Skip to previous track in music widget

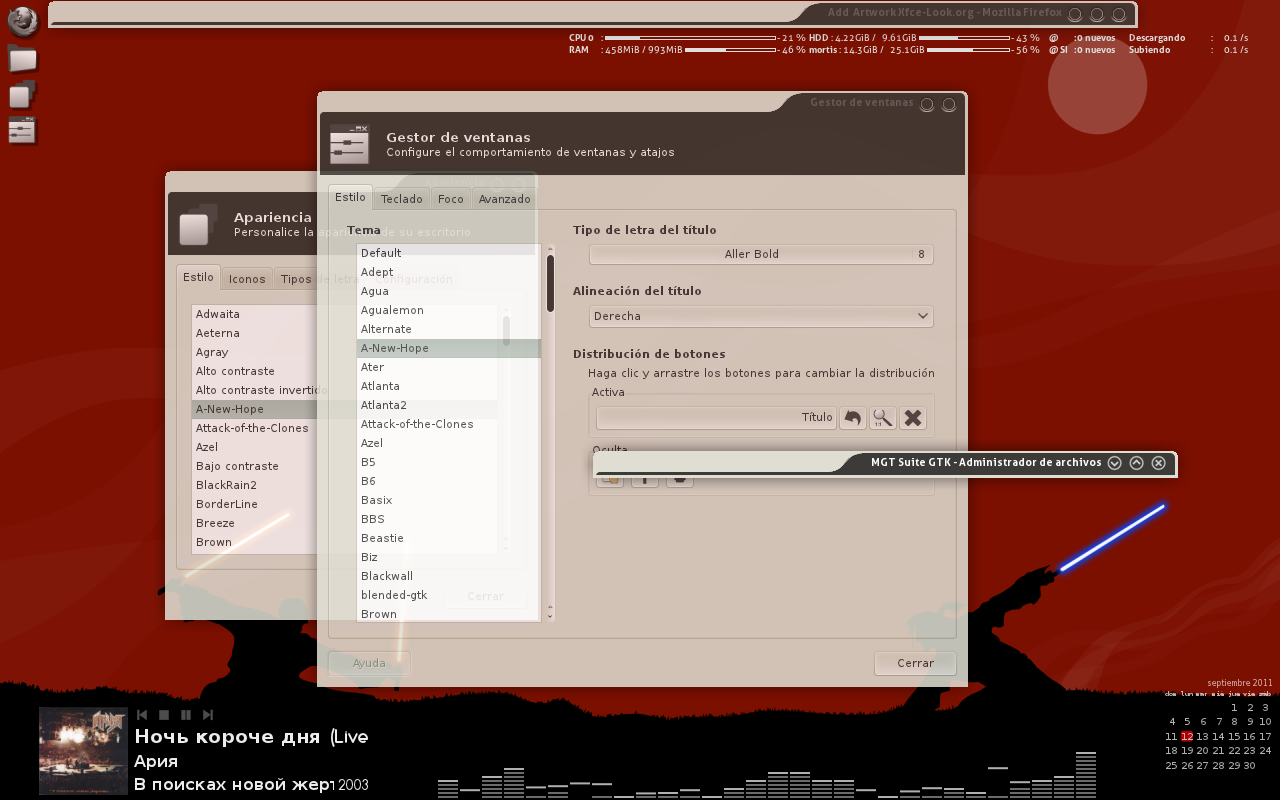142,715
